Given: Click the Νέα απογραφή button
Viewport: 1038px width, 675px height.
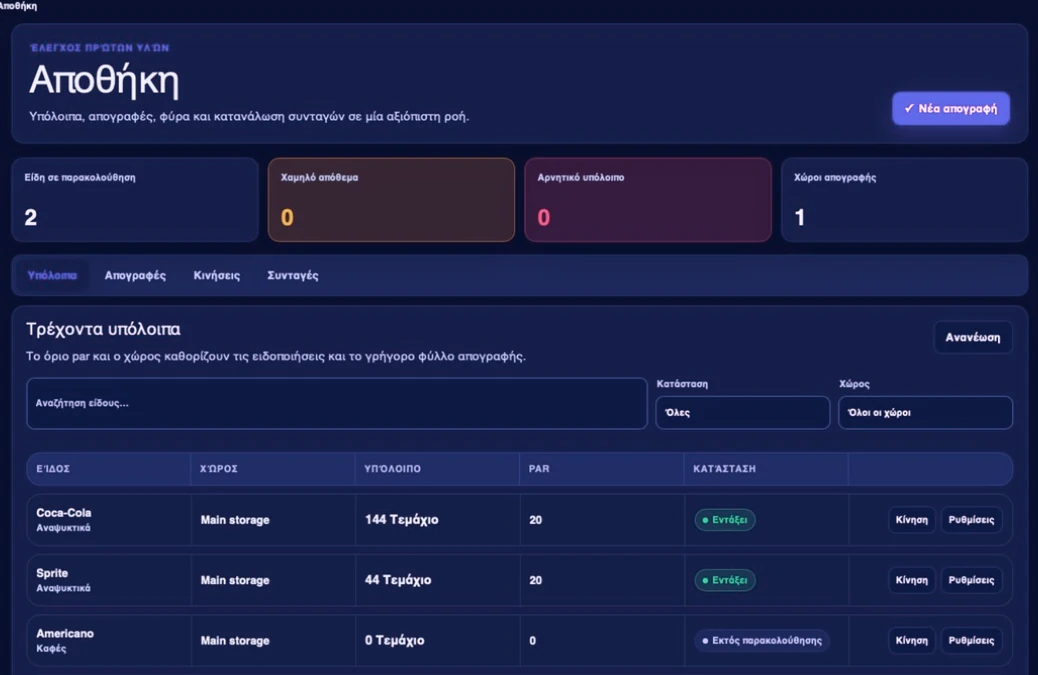Looking at the screenshot, I should [951, 109].
